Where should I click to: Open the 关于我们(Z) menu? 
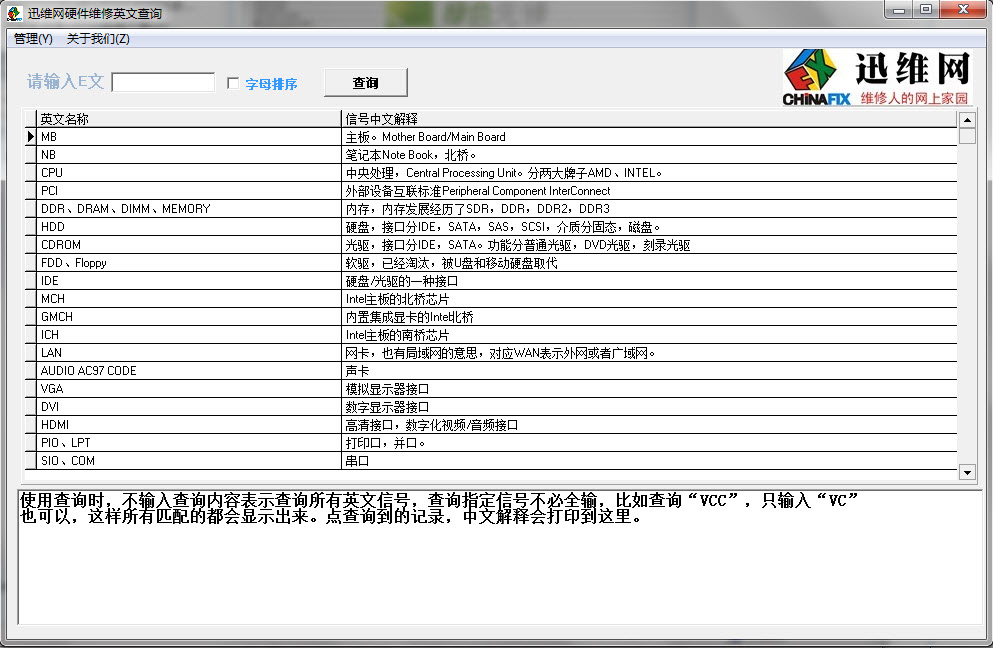click(x=98, y=39)
